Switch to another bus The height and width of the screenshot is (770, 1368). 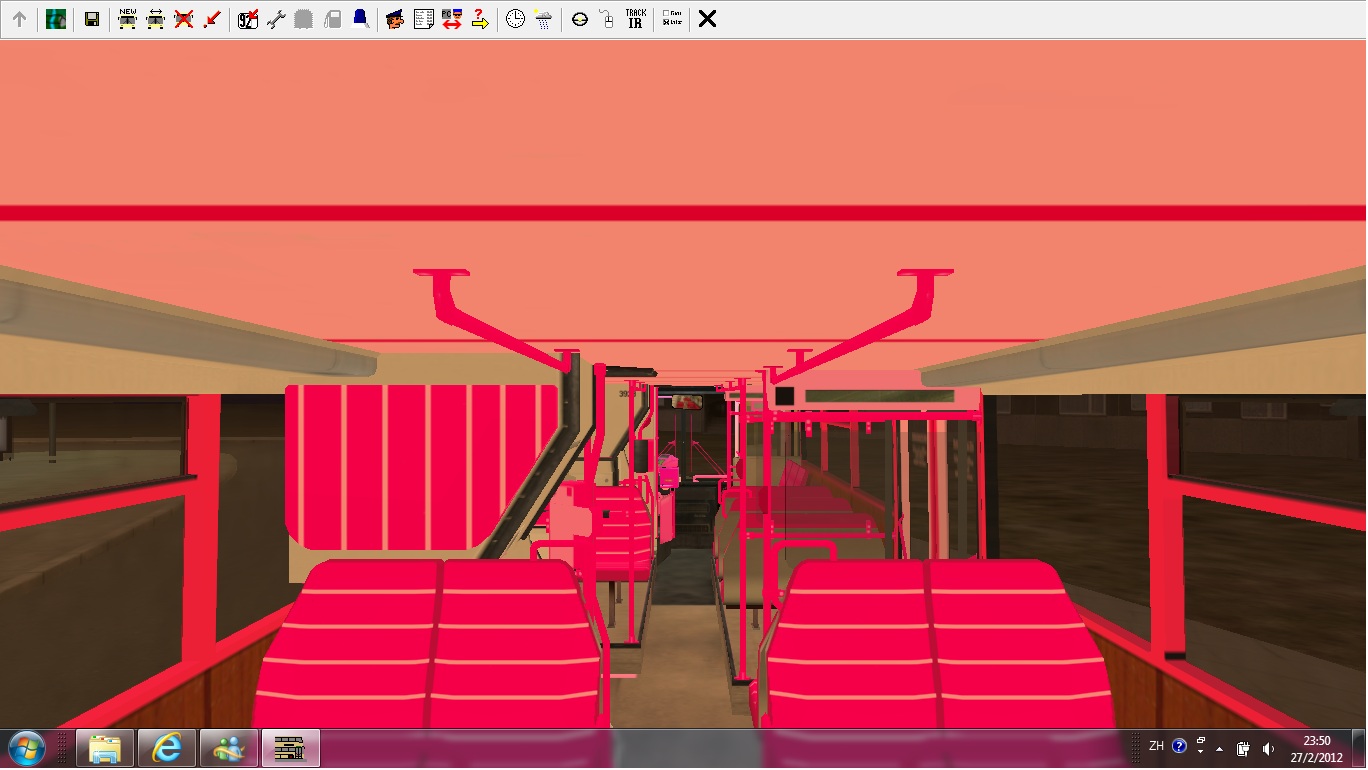[155, 19]
